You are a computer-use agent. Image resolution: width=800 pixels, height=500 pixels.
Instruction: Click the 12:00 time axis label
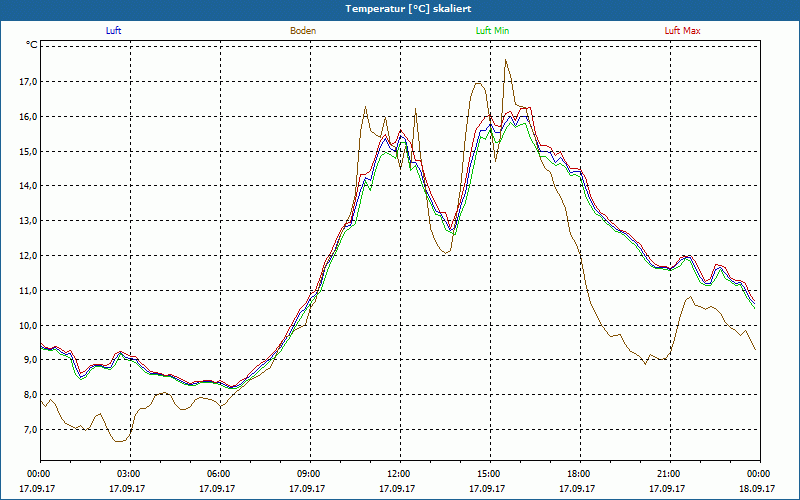[x=397, y=473]
